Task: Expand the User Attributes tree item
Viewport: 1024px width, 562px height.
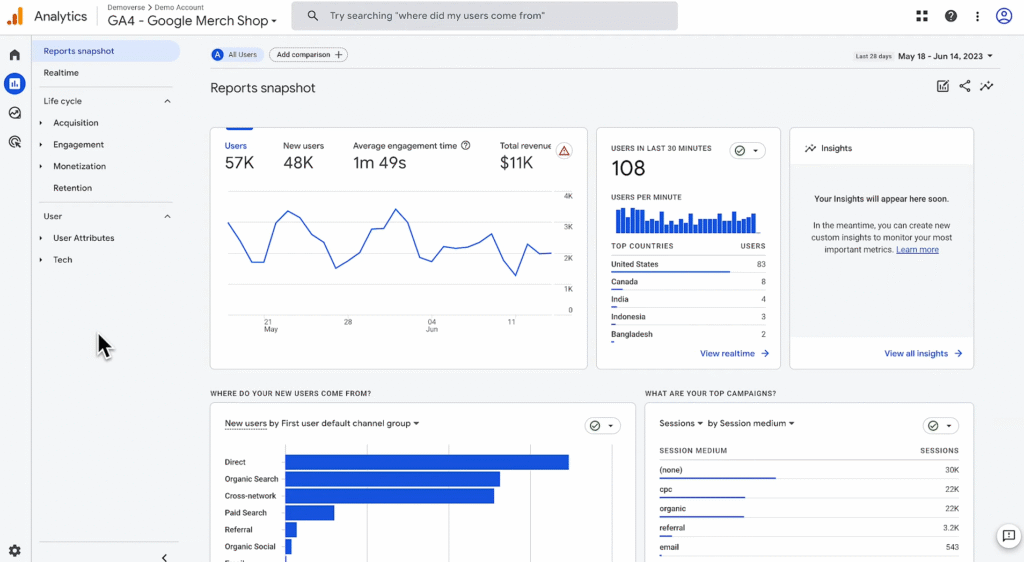Action: (40, 238)
